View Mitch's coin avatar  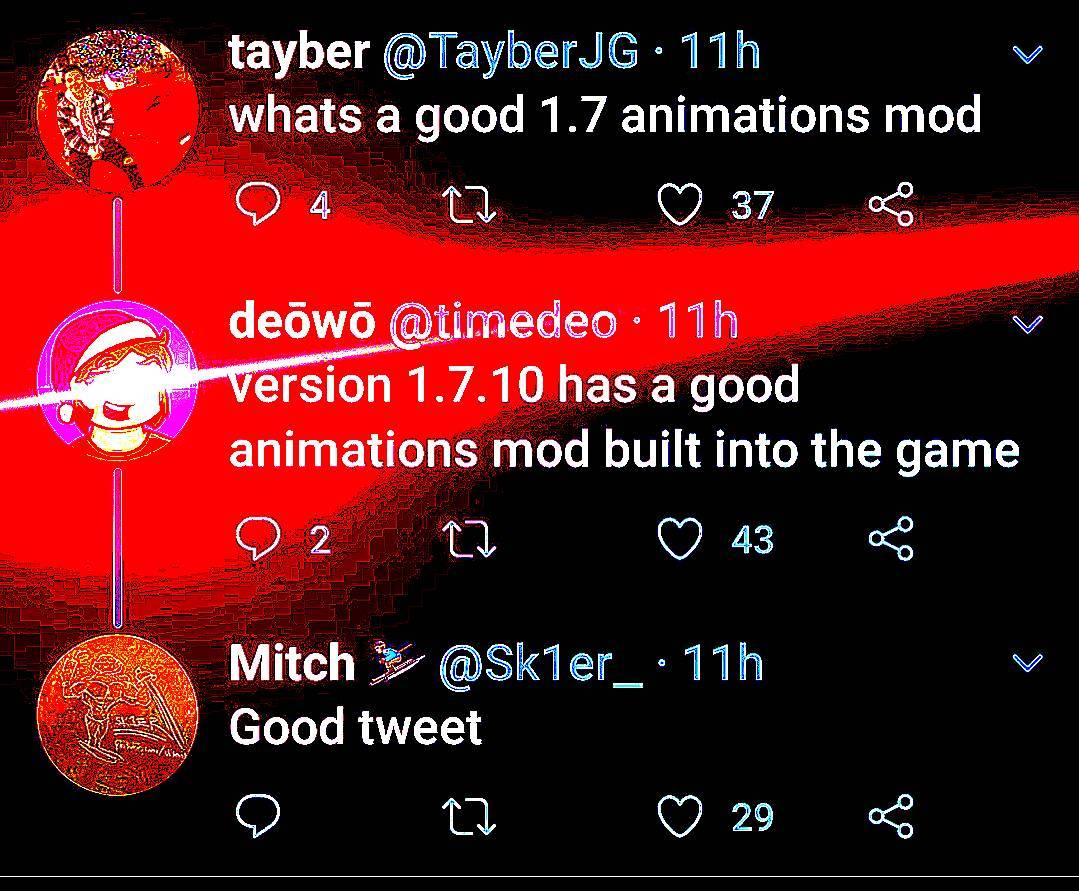point(117,716)
